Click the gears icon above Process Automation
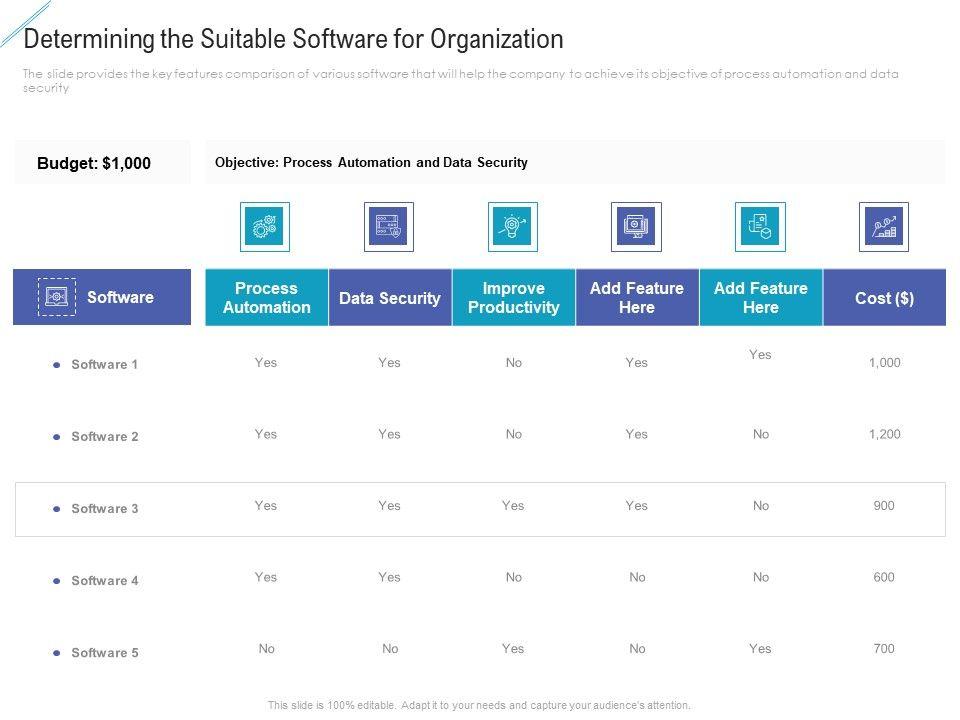Screen dimensions: 960x720 (x=265, y=227)
